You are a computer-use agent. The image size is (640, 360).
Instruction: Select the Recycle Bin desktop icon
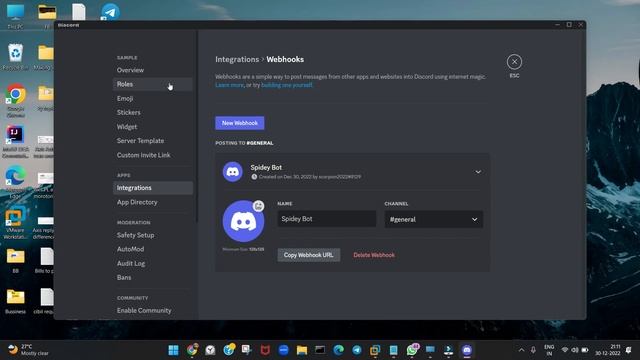[x=16, y=57]
